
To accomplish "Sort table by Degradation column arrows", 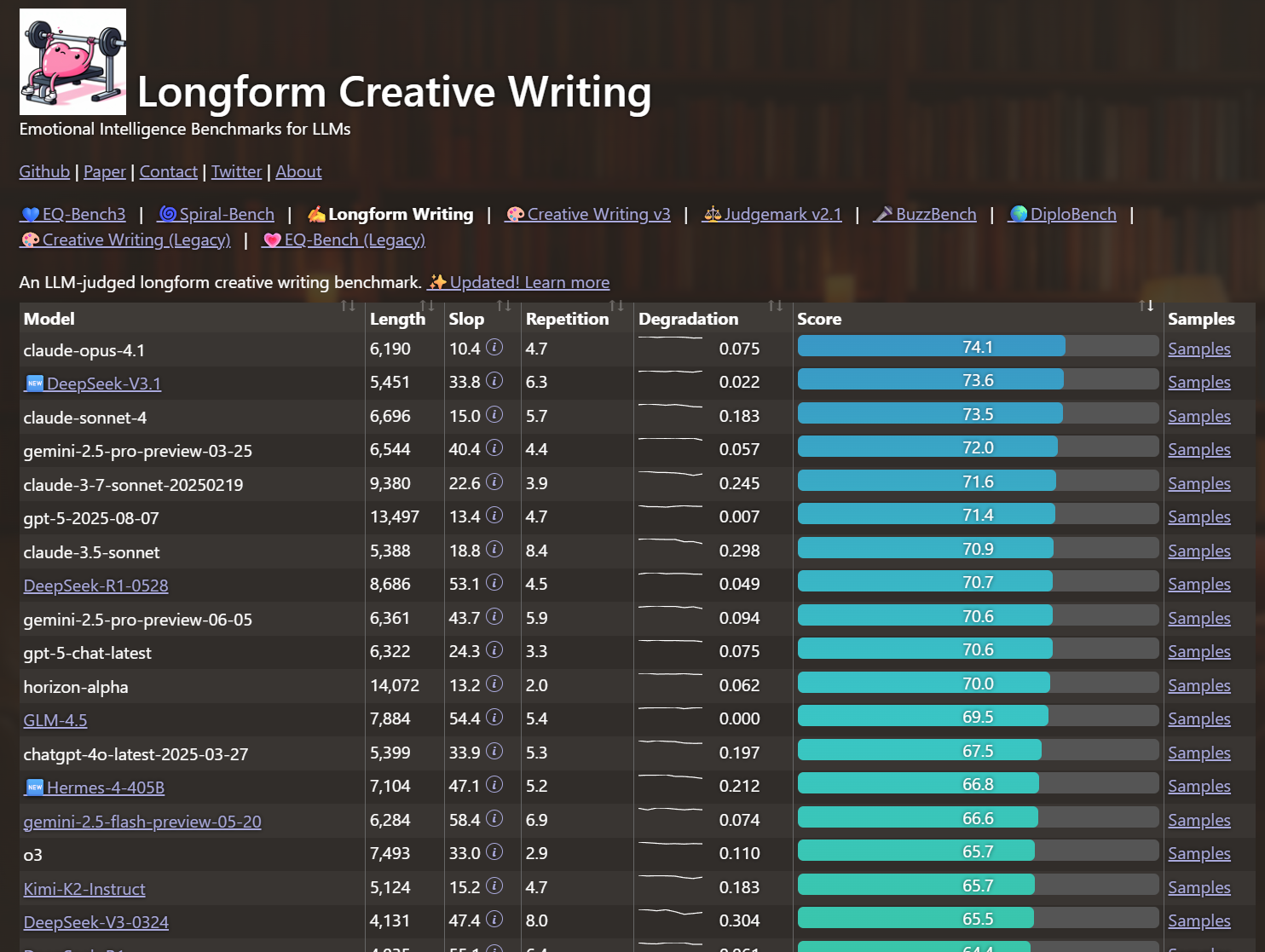I will (775, 306).
